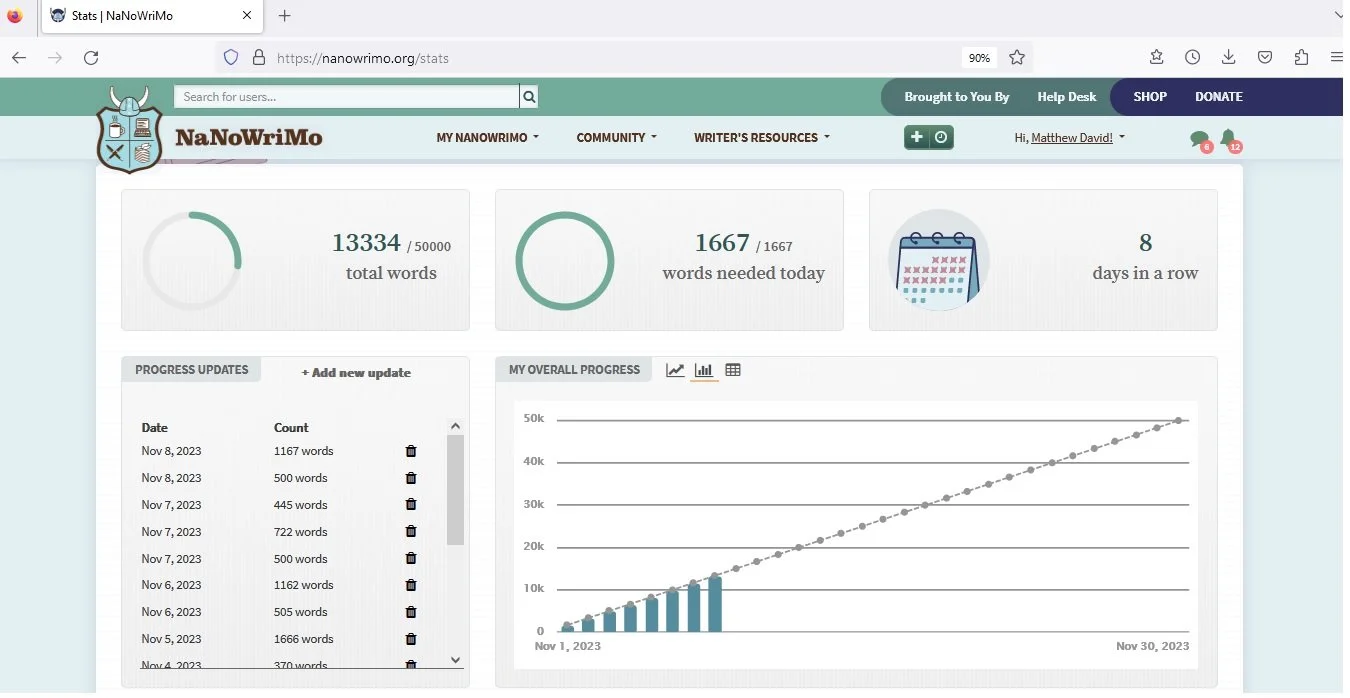Delete the 722 words update
This screenshot has height=698, width=1350.
[x=411, y=532]
